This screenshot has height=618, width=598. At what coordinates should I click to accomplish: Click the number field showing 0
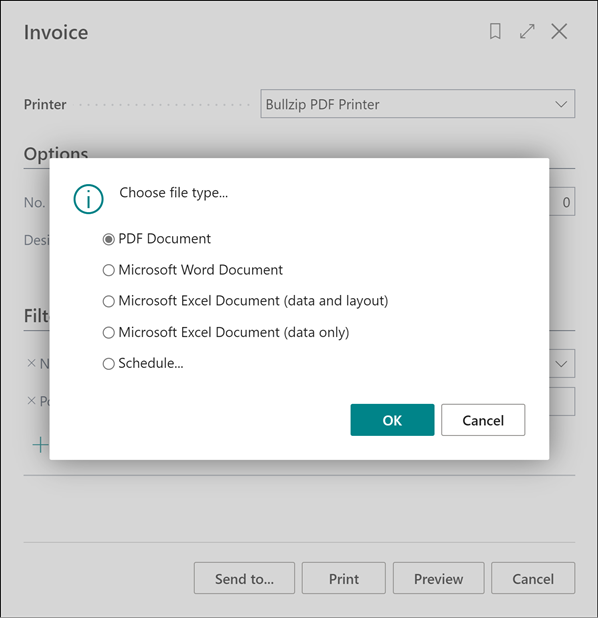pyautogui.click(x=562, y=202)
